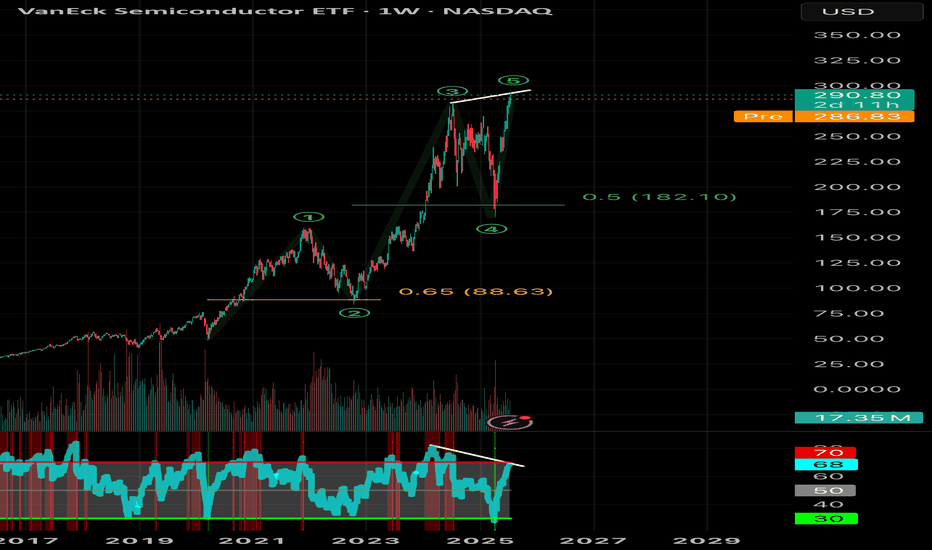Click the 100.00 price axis label
The height and width of the screenshot is (550, 932).
(x=857, y=288)
